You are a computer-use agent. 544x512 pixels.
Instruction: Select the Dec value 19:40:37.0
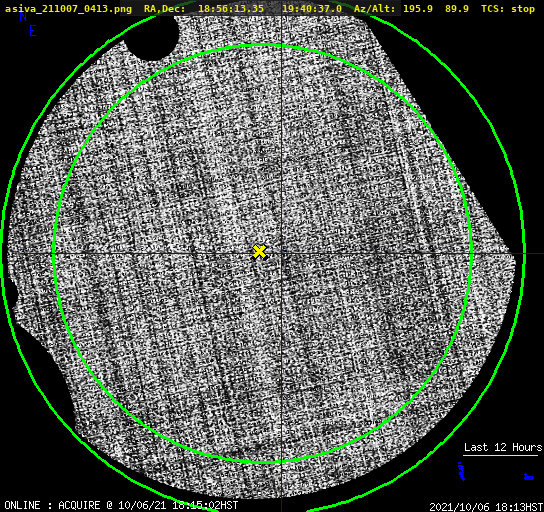pyautogui.click(x=312, y=9)
